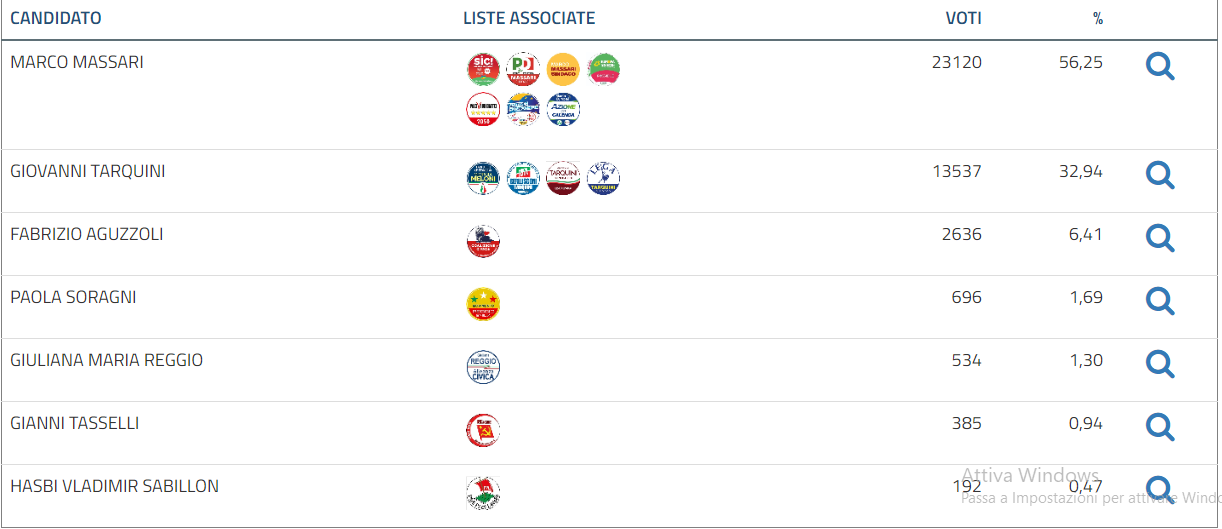Click the Lega Tarquini list logo
The width and height of the screenshot is (1222, 529).
[603, 178]
